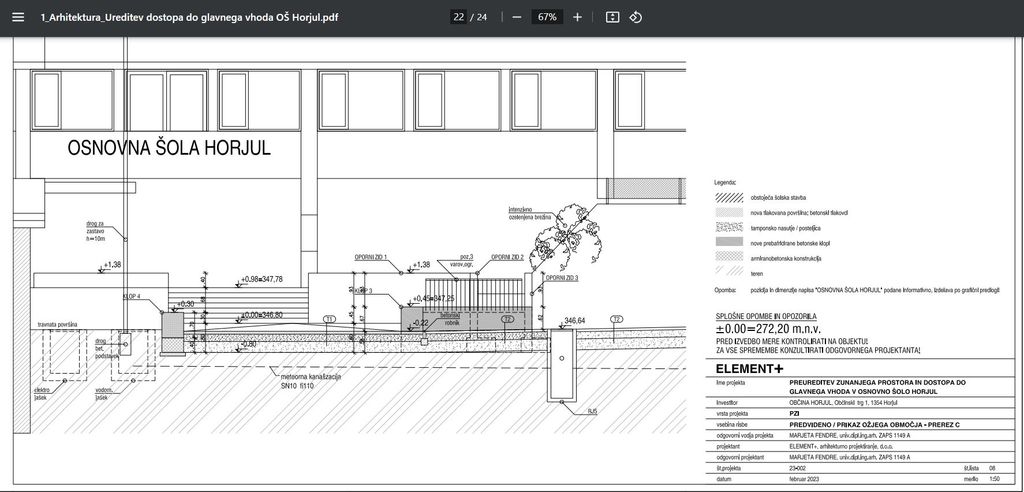Open the sidebar hamburger menu

coord(18,17)
